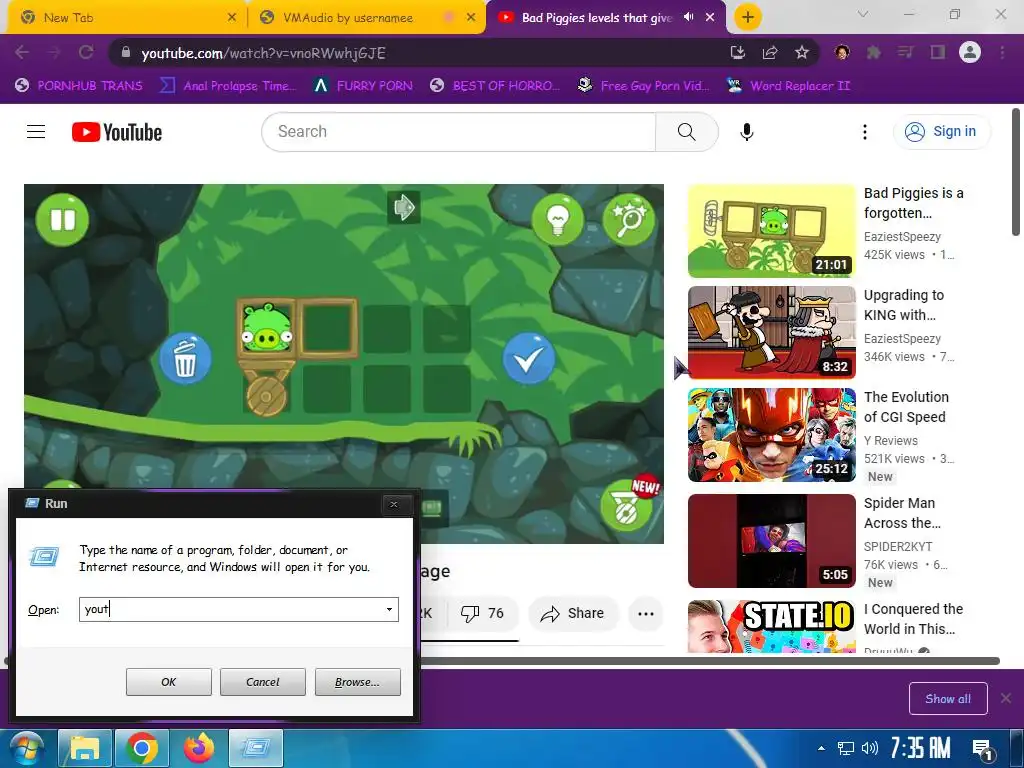Open the Chrome extensions puzzle icon
Screen dimensions: 1024x768
[x=873, y=52]
